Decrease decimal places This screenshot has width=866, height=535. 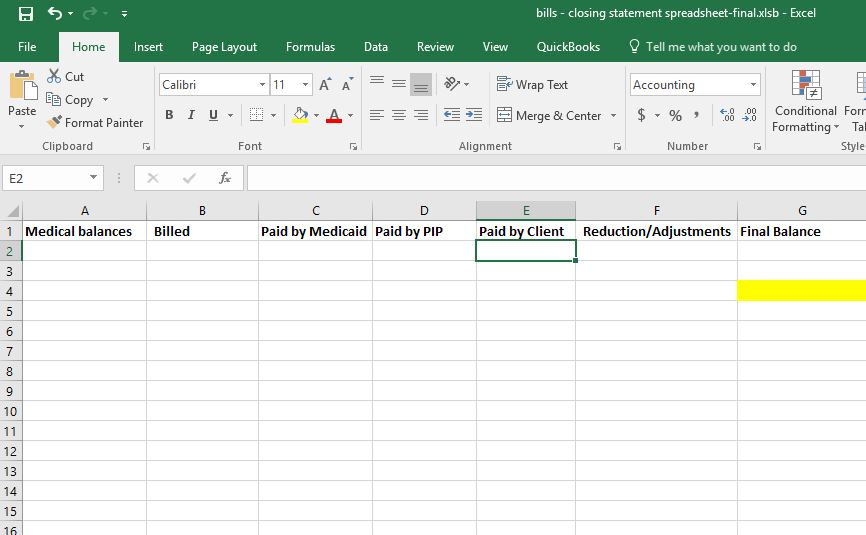(x=749, y=115)
